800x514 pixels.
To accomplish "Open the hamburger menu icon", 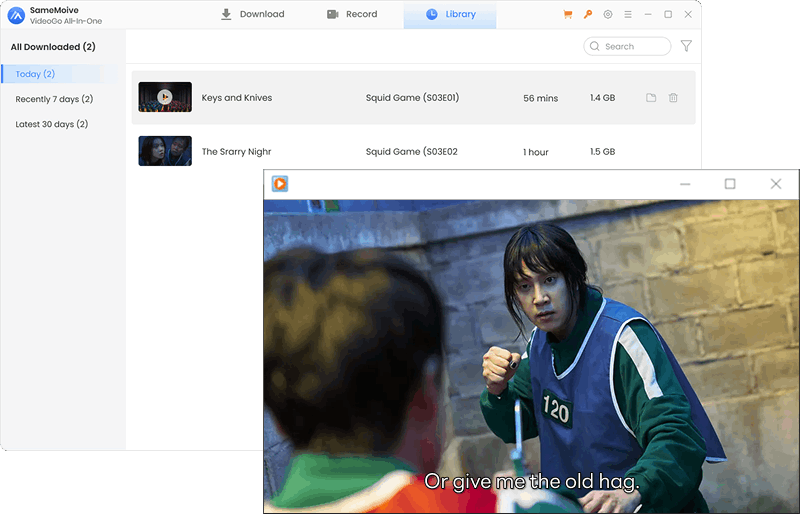I will [x=628, y=14].
